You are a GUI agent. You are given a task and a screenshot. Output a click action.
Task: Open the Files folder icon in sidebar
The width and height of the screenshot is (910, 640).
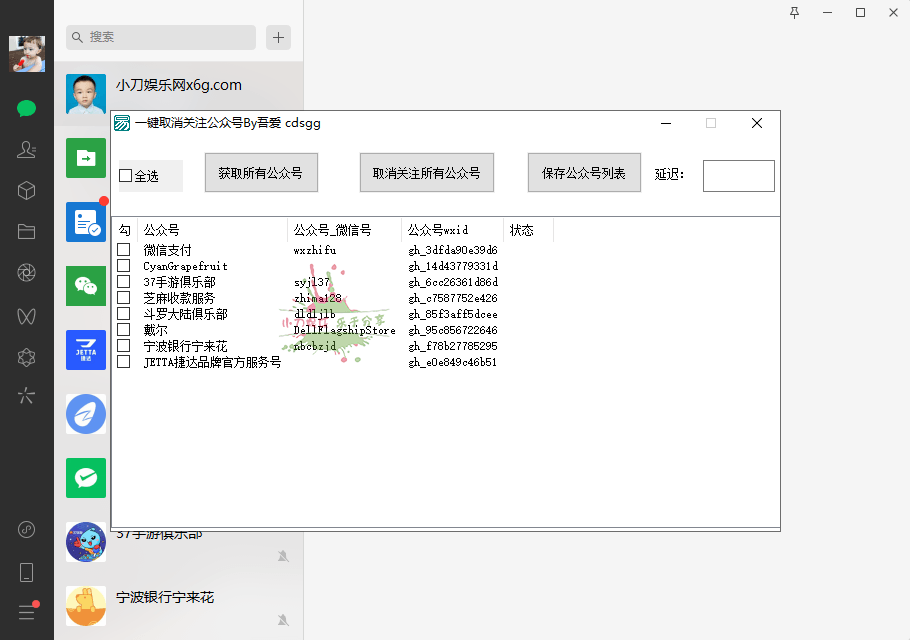click(x=27, y=231)
